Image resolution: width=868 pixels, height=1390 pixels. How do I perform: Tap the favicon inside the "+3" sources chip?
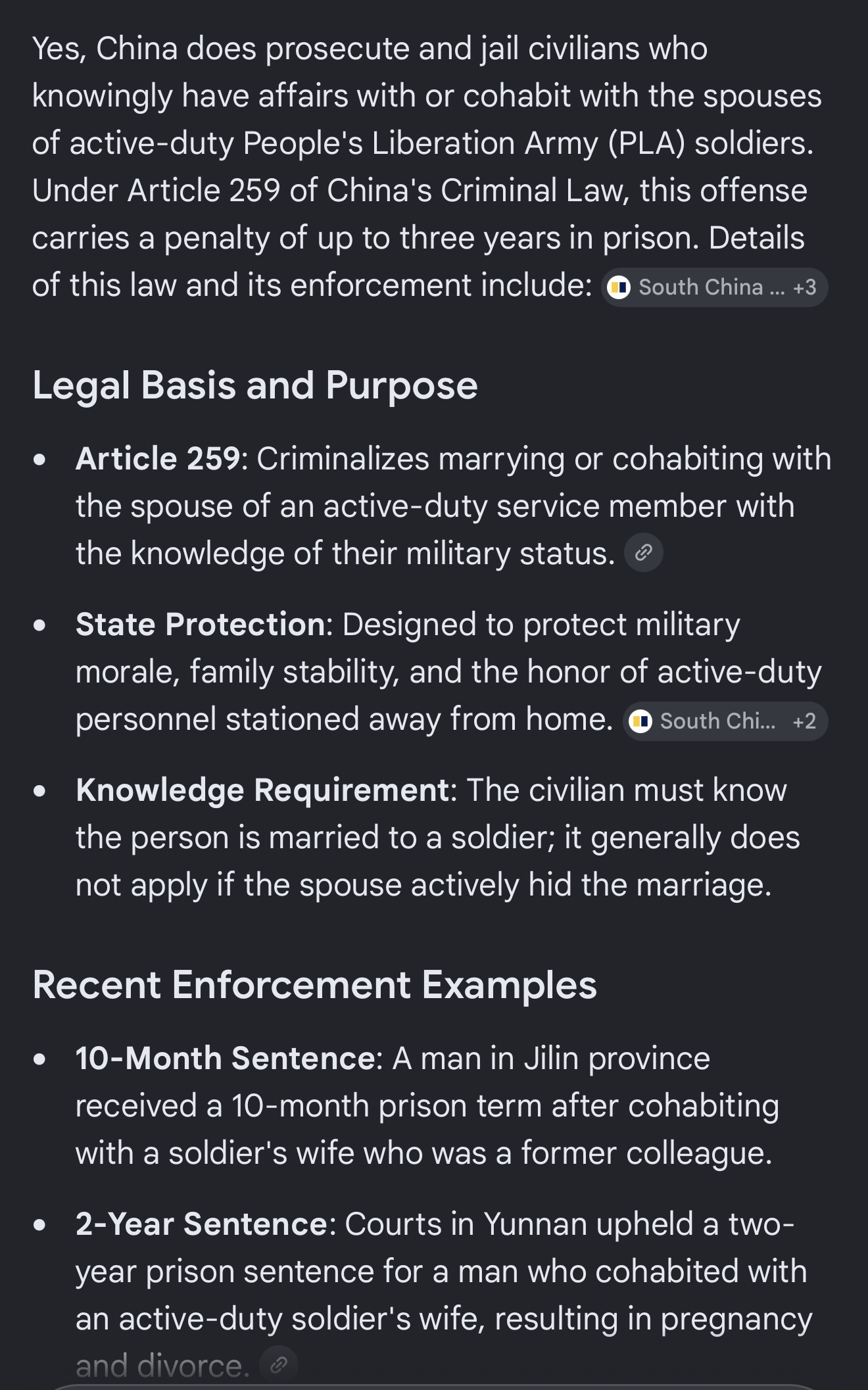coord(619,287)
